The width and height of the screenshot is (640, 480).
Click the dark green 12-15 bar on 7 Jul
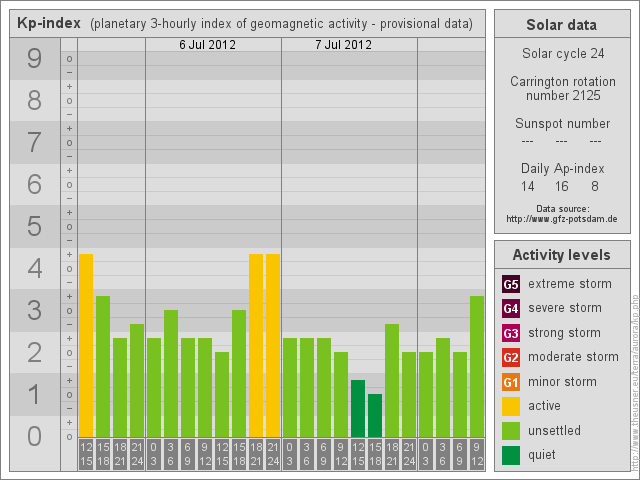pyautogui.click(x=357, y=408)
